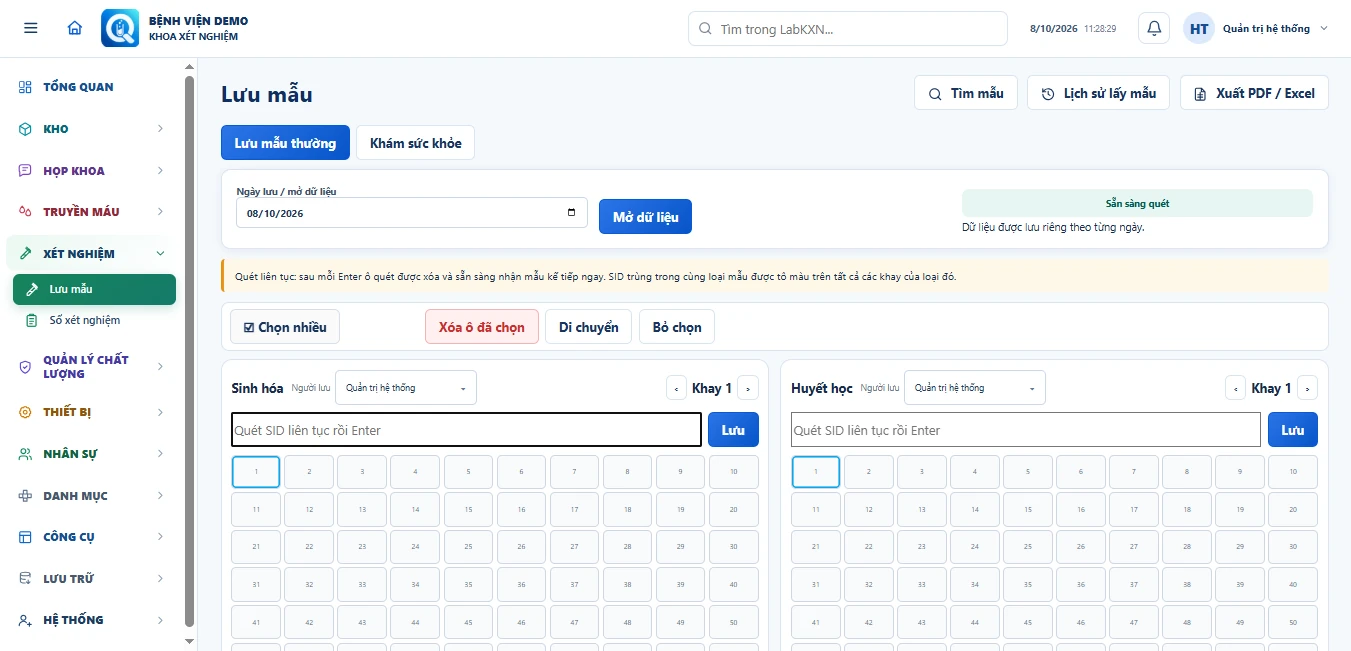Open the calendar picker in date field
Image resolution: width=1351 pixels, height=651 pixels.
[x=571, y=213]
